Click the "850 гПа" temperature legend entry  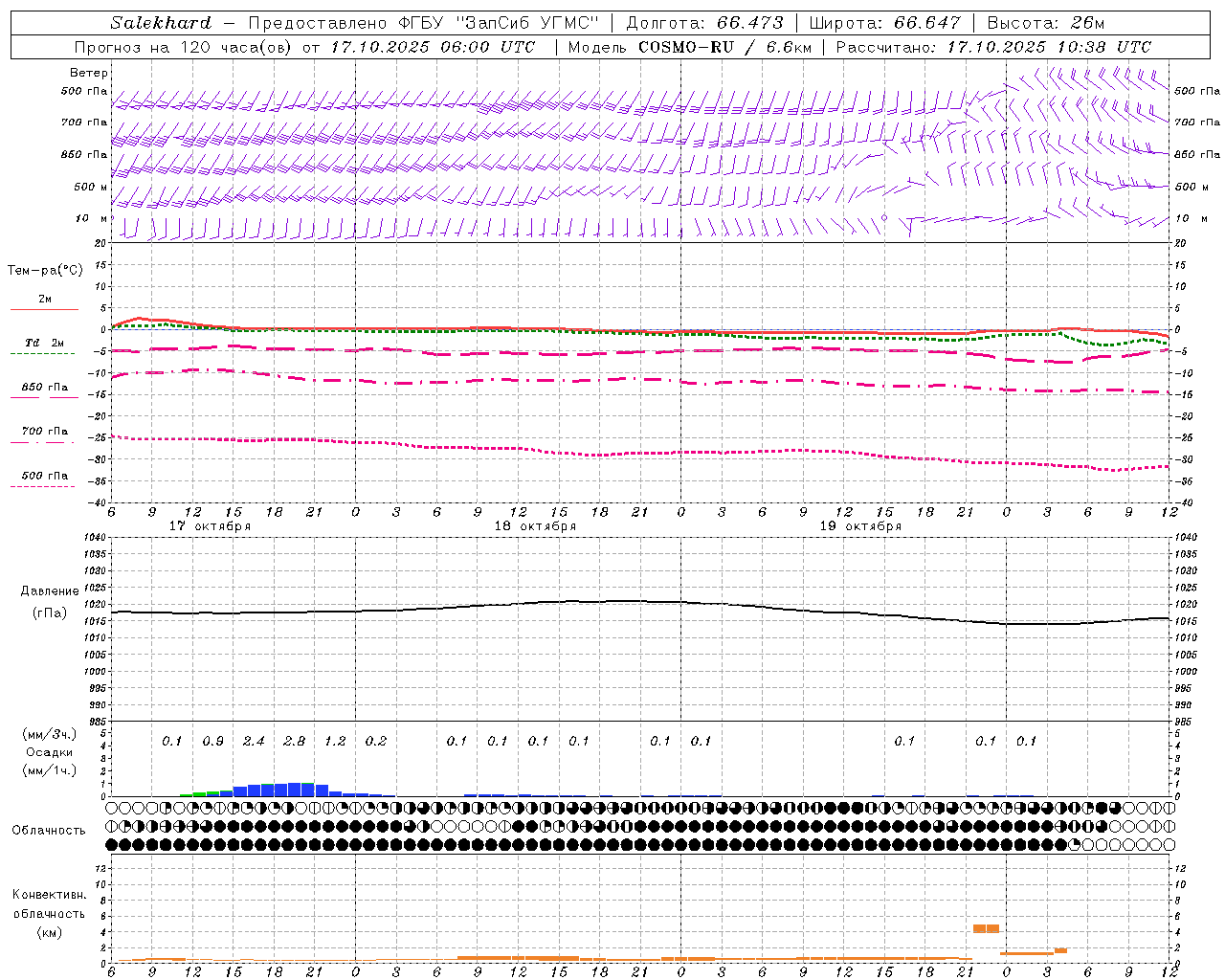45,388
